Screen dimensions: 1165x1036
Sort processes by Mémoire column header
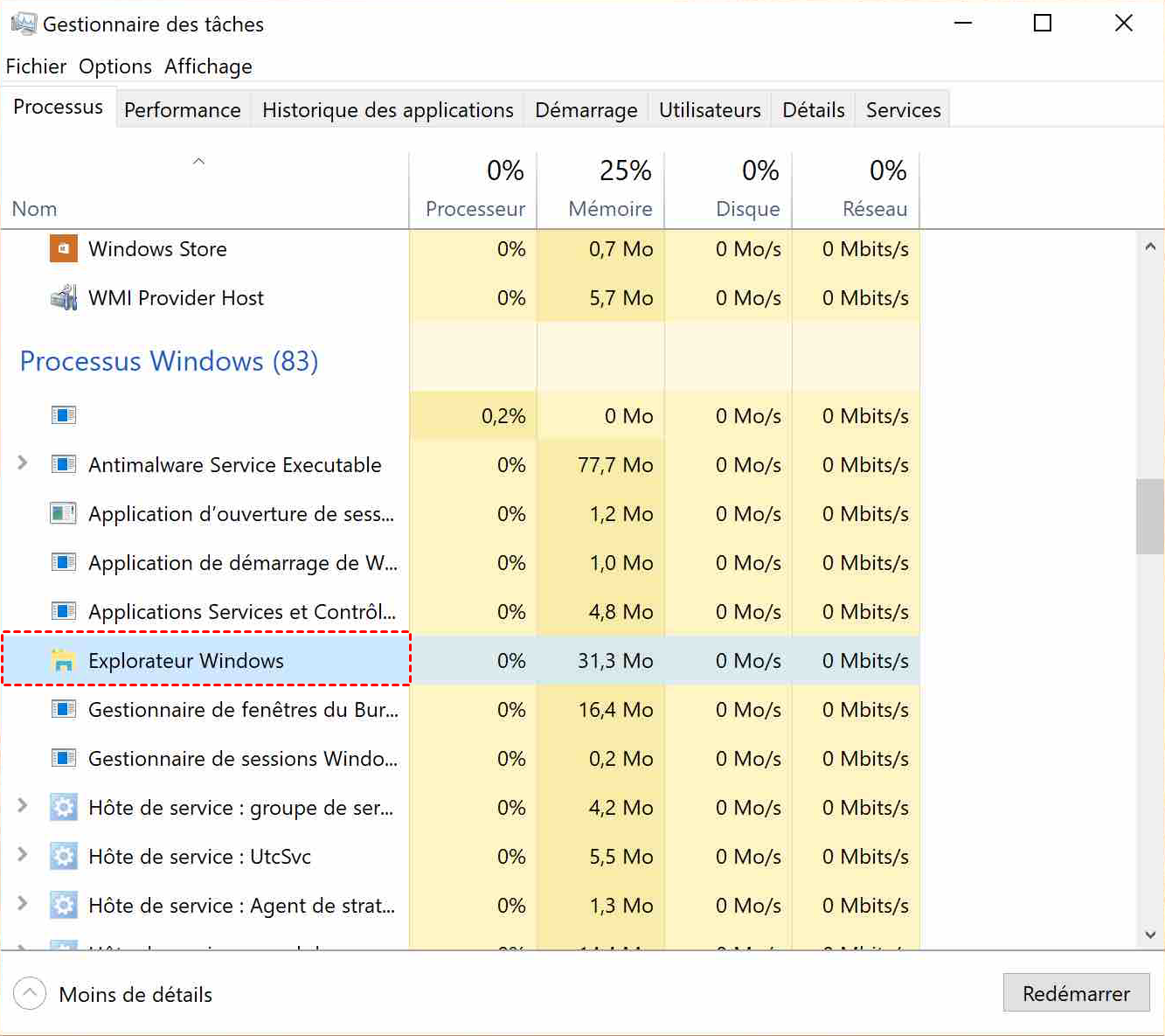click(609, 209)
